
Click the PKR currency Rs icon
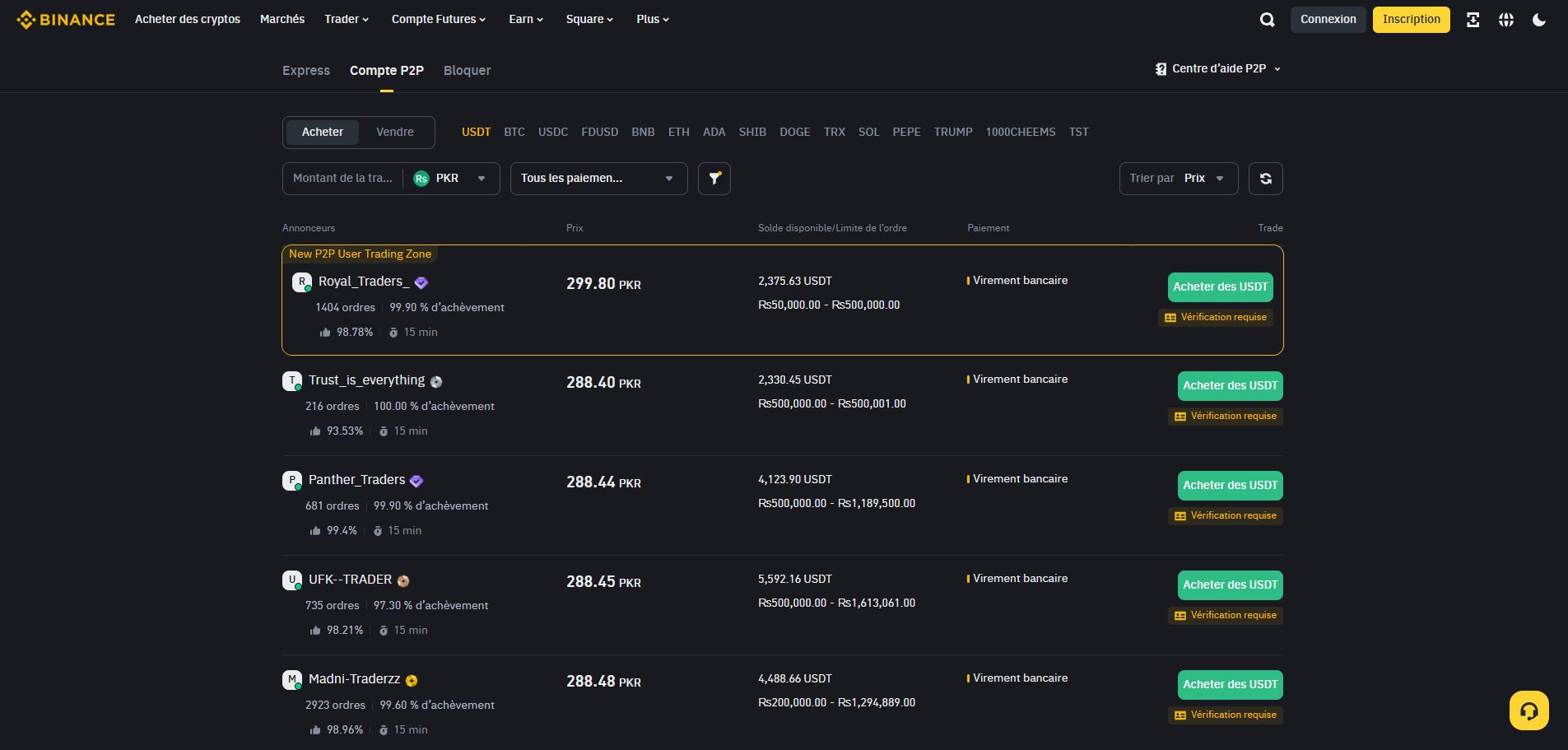(421, 179)
